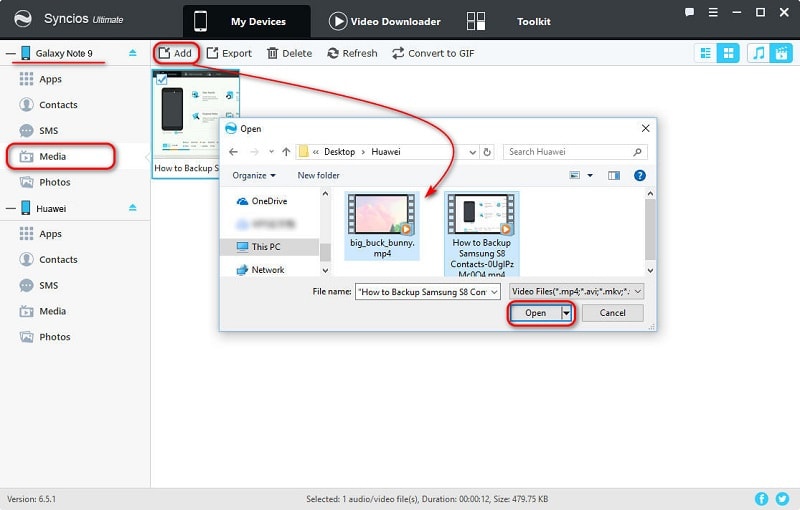Click the file list vertical scrollbar
This screenshot has height=510, width=800.
650,232
